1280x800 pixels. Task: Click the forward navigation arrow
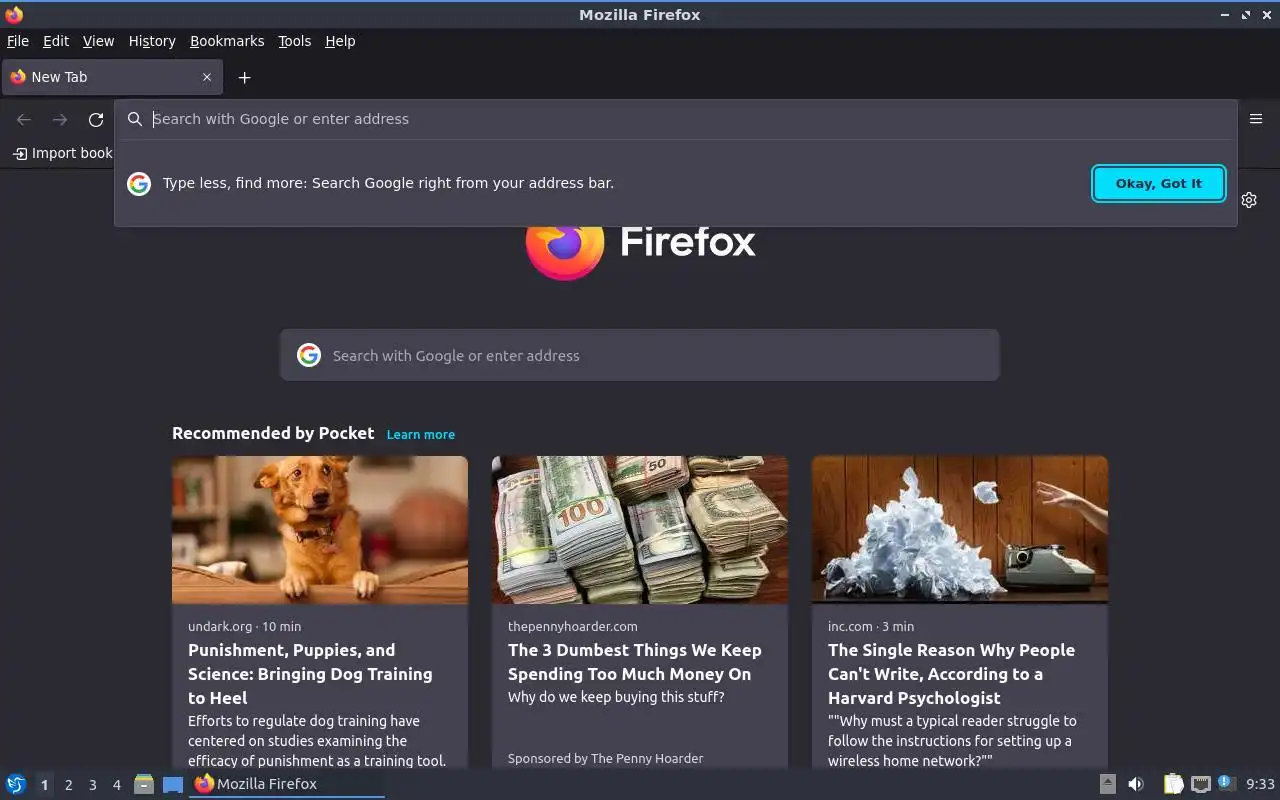60,119
